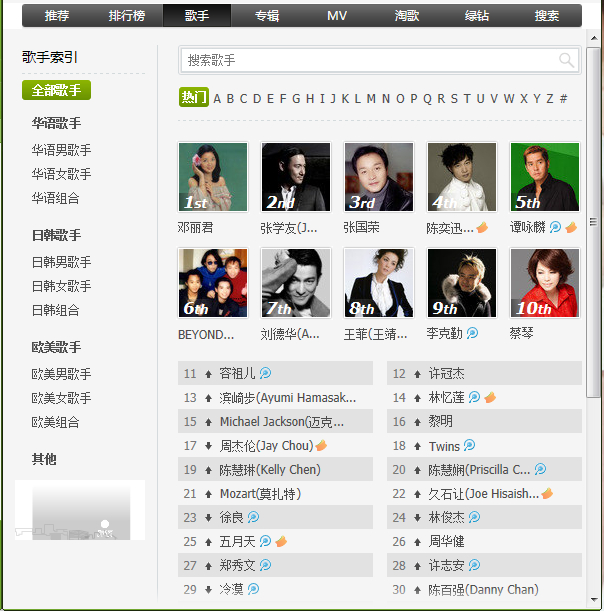Click orange icon beside 五月天
Viewport: 604px width, 611px height.
281,541
